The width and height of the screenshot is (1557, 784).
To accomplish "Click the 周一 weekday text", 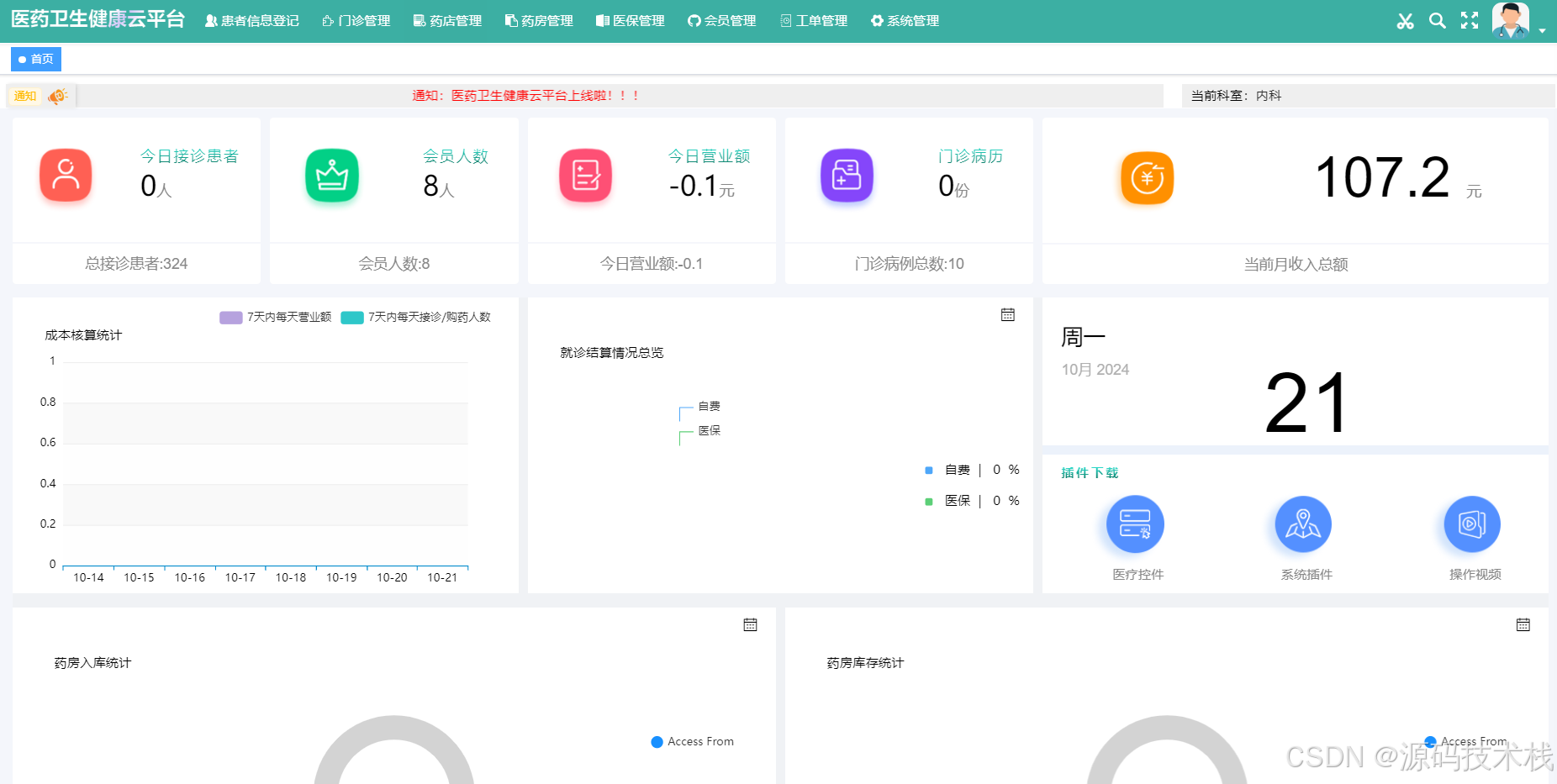I will pyautogui.click(x=1083, y=337).
